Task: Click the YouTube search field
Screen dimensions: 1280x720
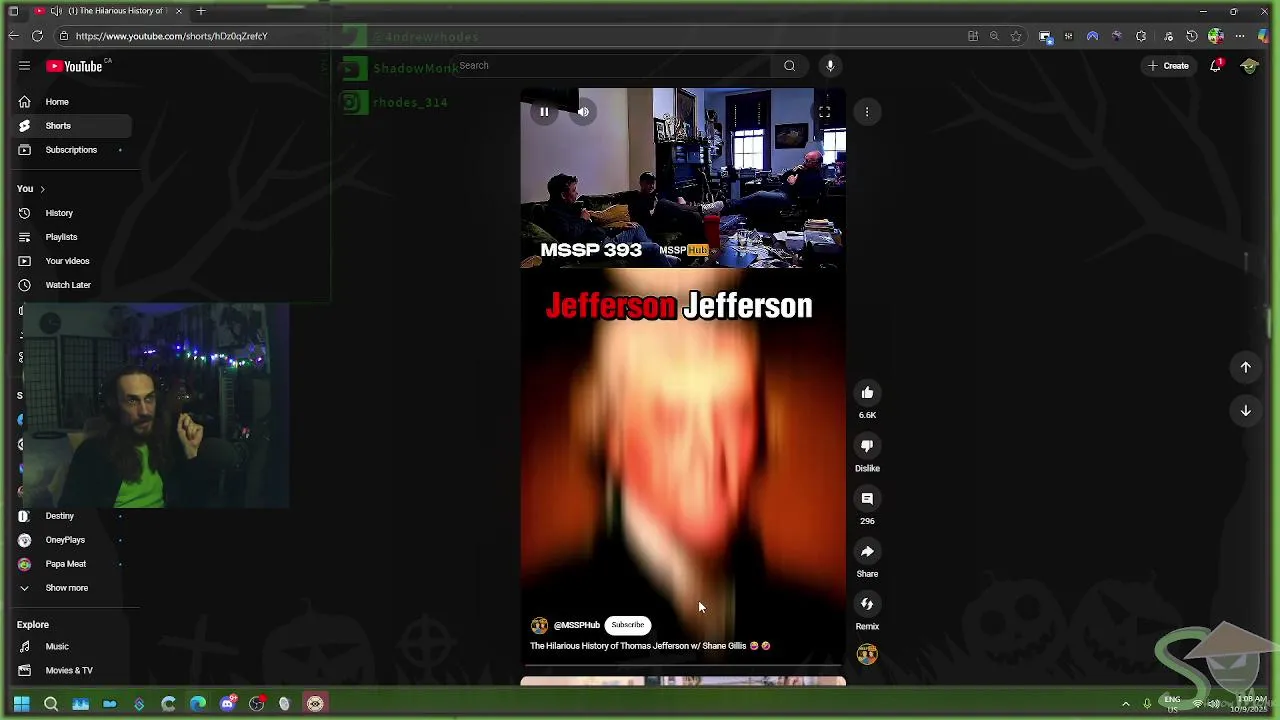Action: click(610, 66)
